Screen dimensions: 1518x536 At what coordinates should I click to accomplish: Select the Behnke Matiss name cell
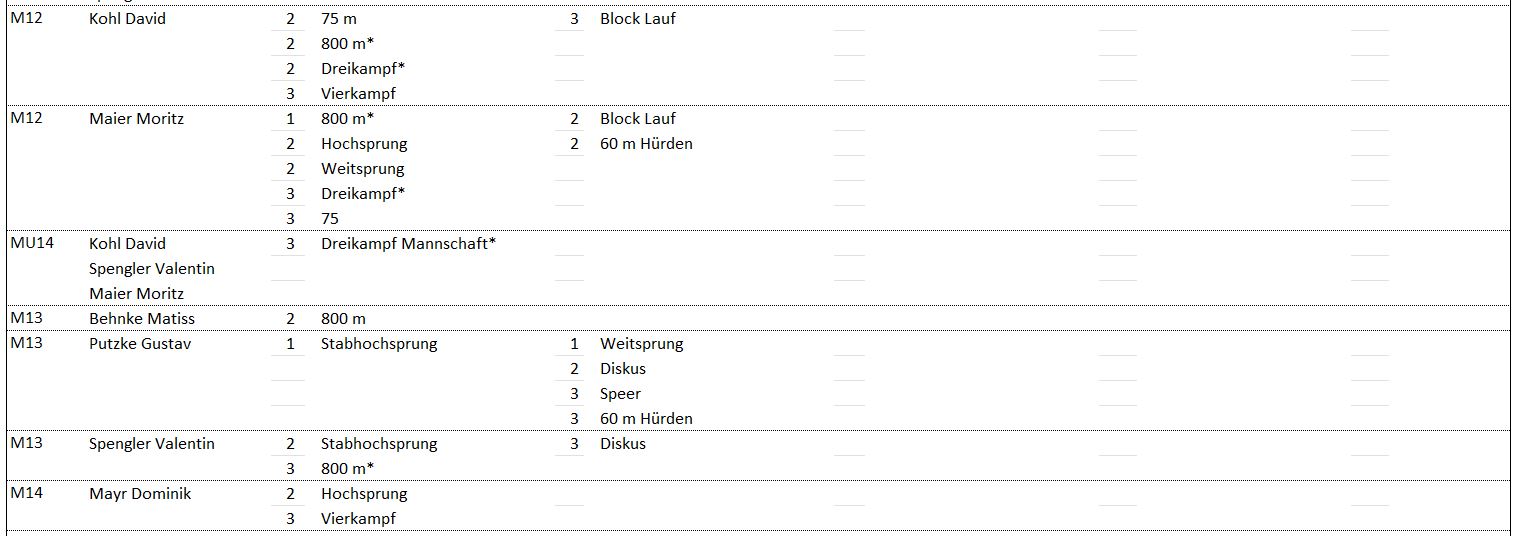[x=141, y=319]
